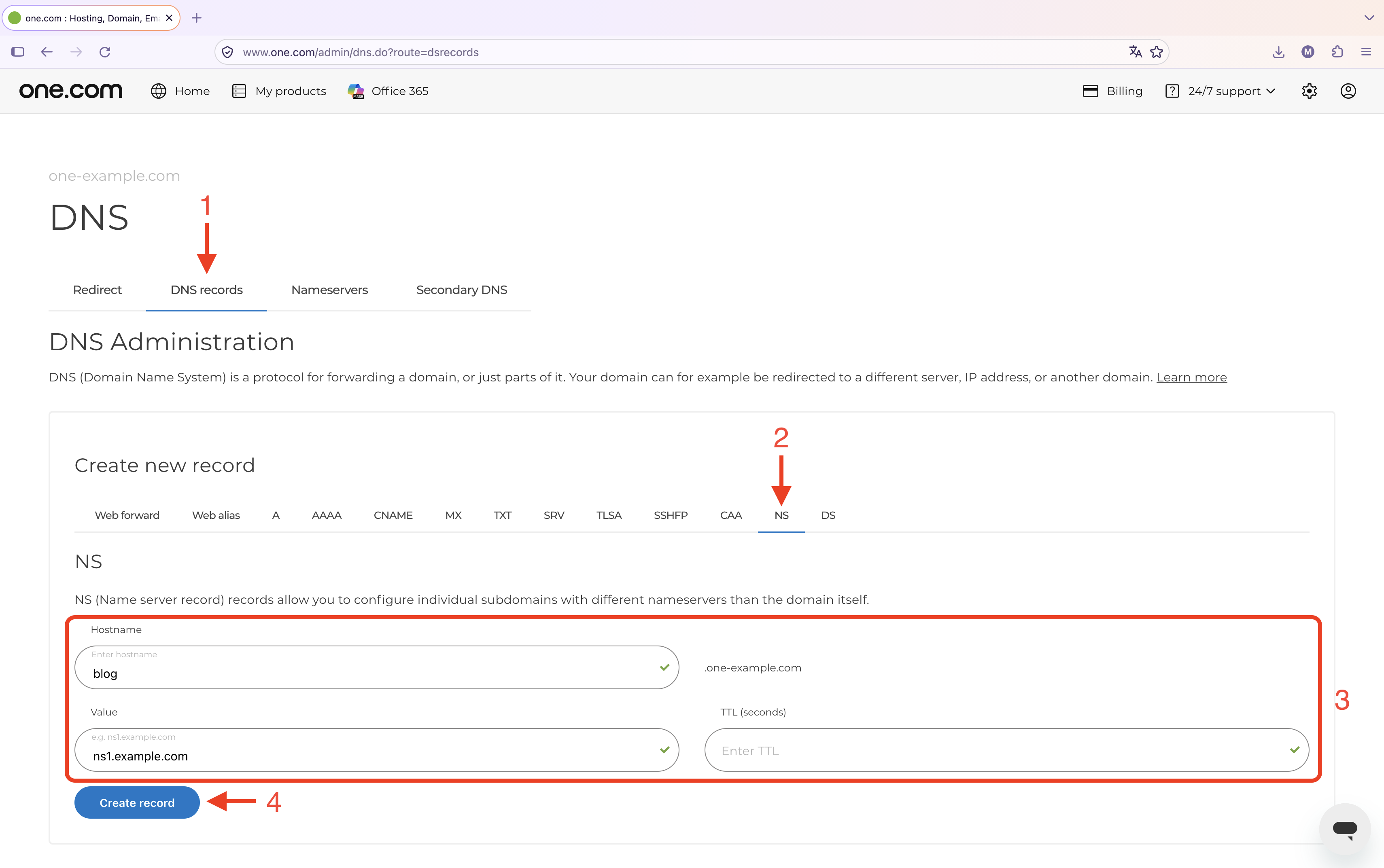
Task: Open the user account profile icon
Action: coord(1348,91)
